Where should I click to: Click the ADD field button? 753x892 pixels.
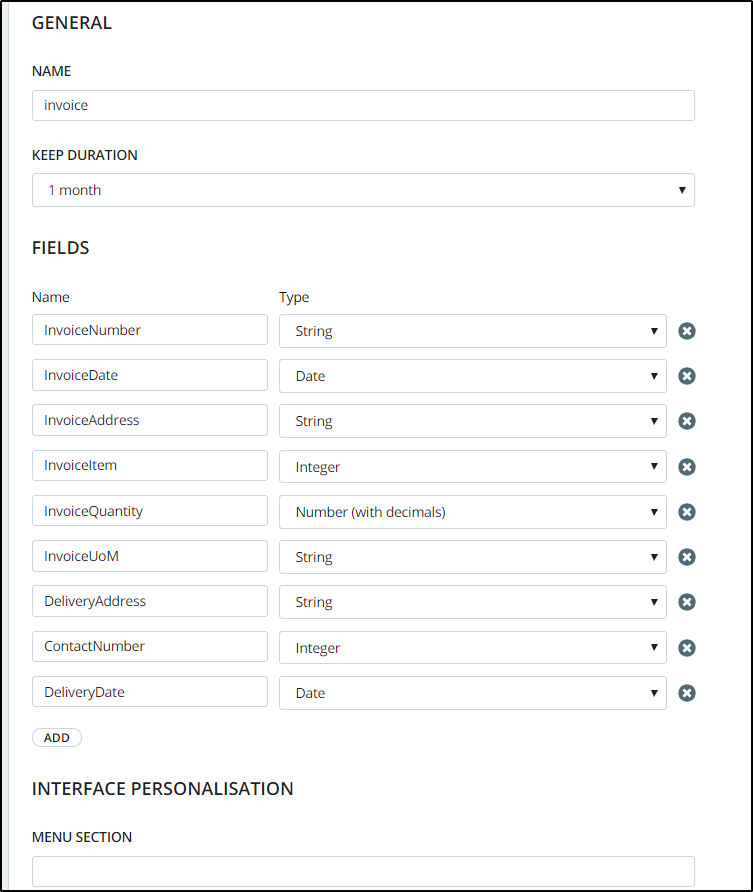coord(57,737)
